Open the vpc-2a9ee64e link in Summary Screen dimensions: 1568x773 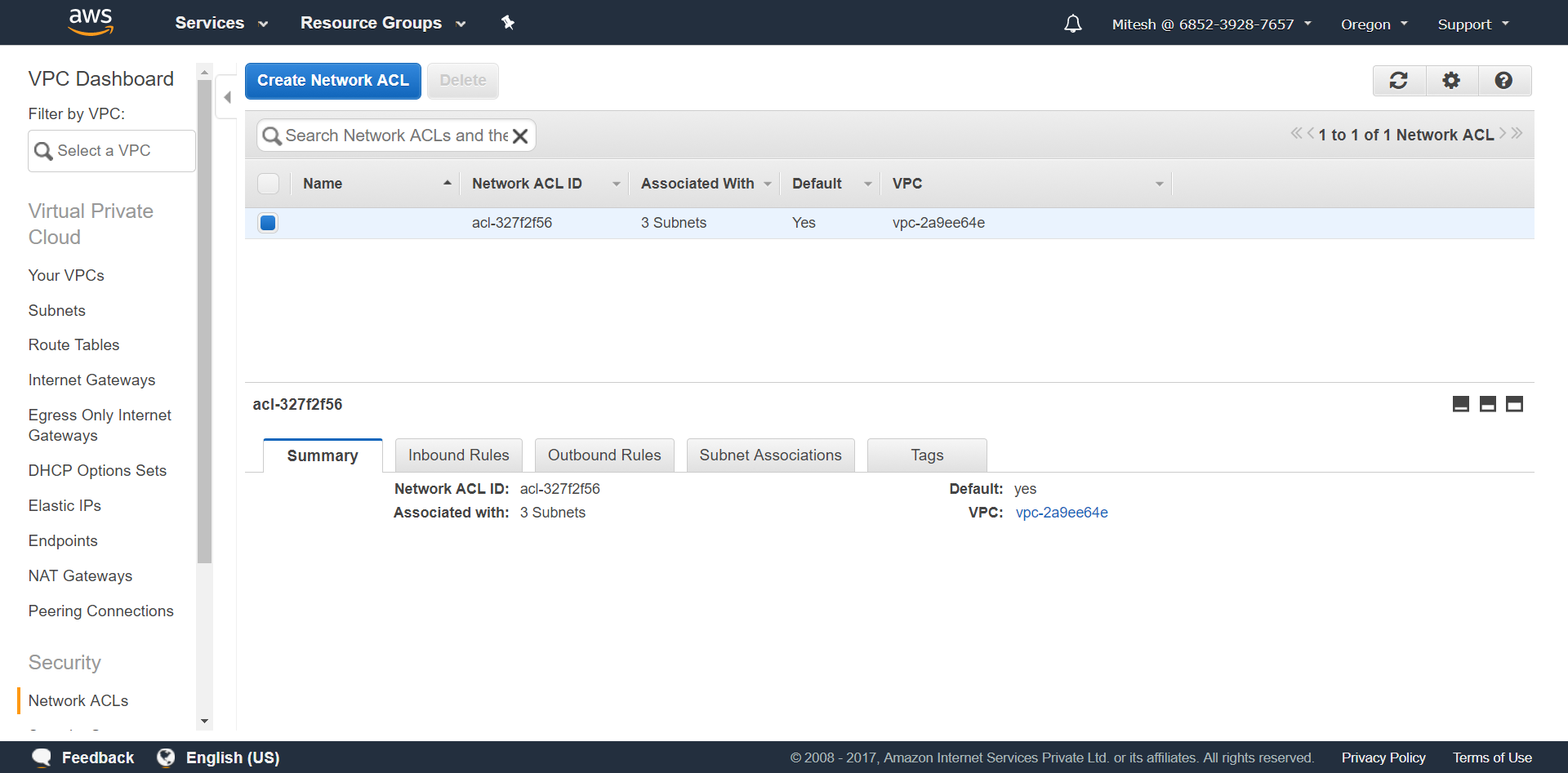[1062, 513]
